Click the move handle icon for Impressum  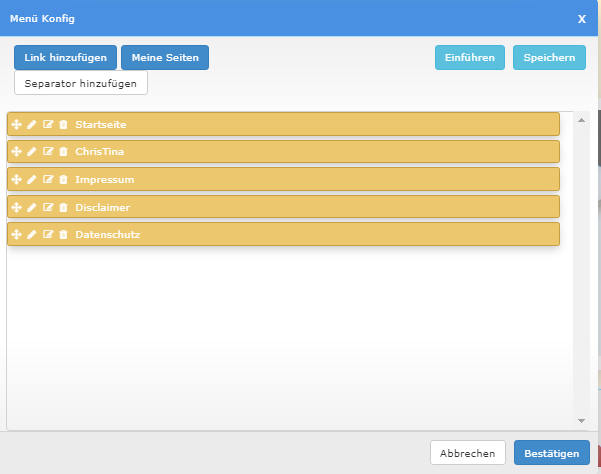[16, 180]
